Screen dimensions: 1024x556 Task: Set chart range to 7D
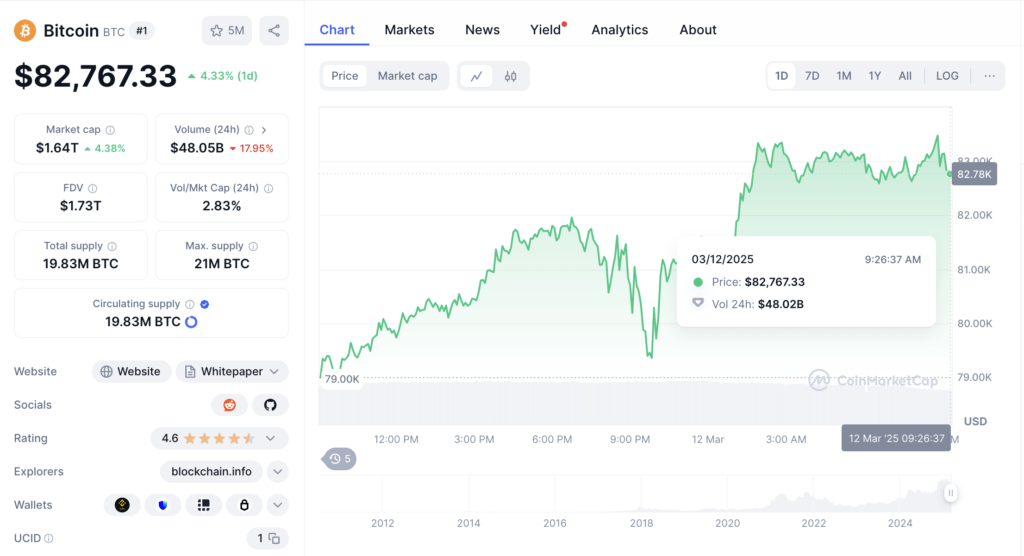pos(812,76)
